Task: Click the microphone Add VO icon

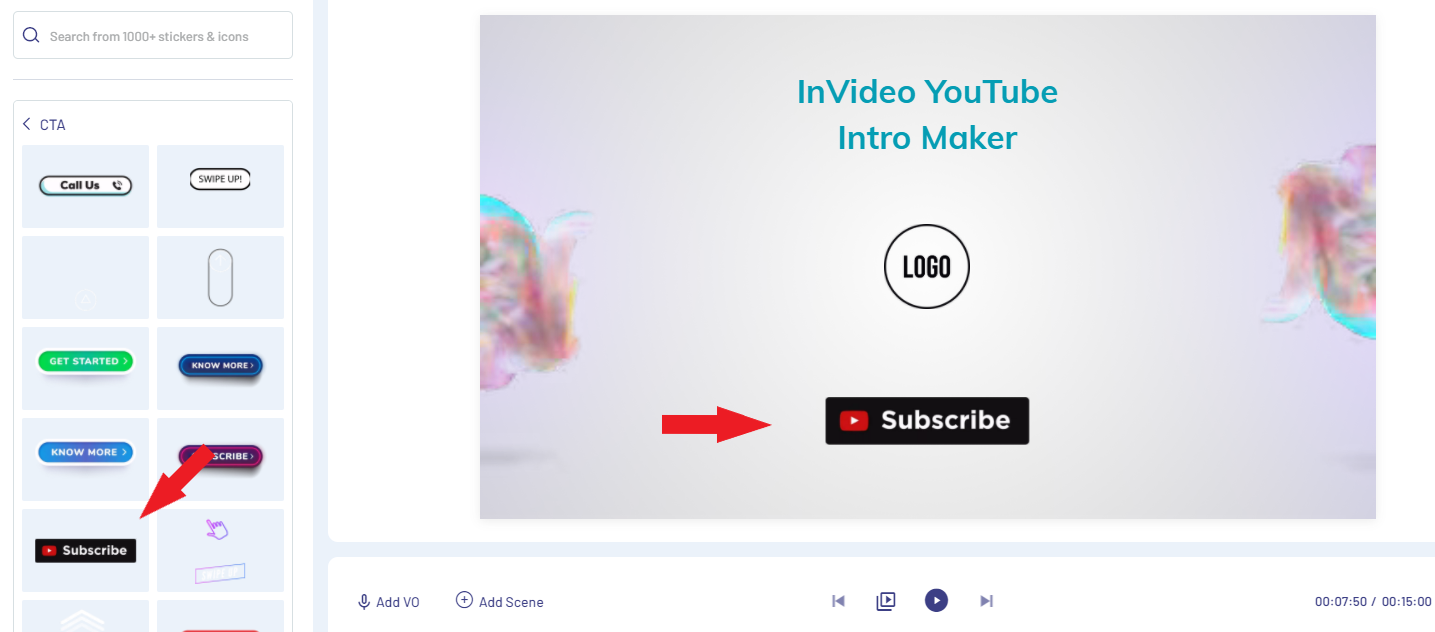Action: (364, 602)
